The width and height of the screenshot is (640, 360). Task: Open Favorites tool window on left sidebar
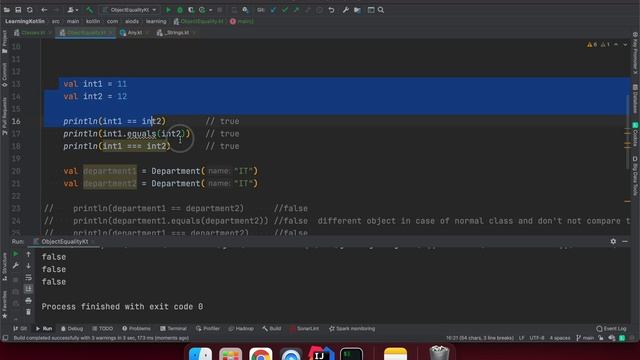tap(4, 304)
